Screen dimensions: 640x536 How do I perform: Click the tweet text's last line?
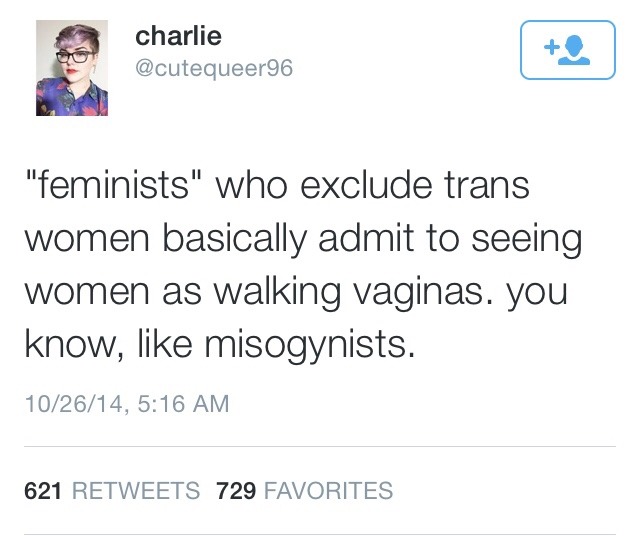pos(217,344)
